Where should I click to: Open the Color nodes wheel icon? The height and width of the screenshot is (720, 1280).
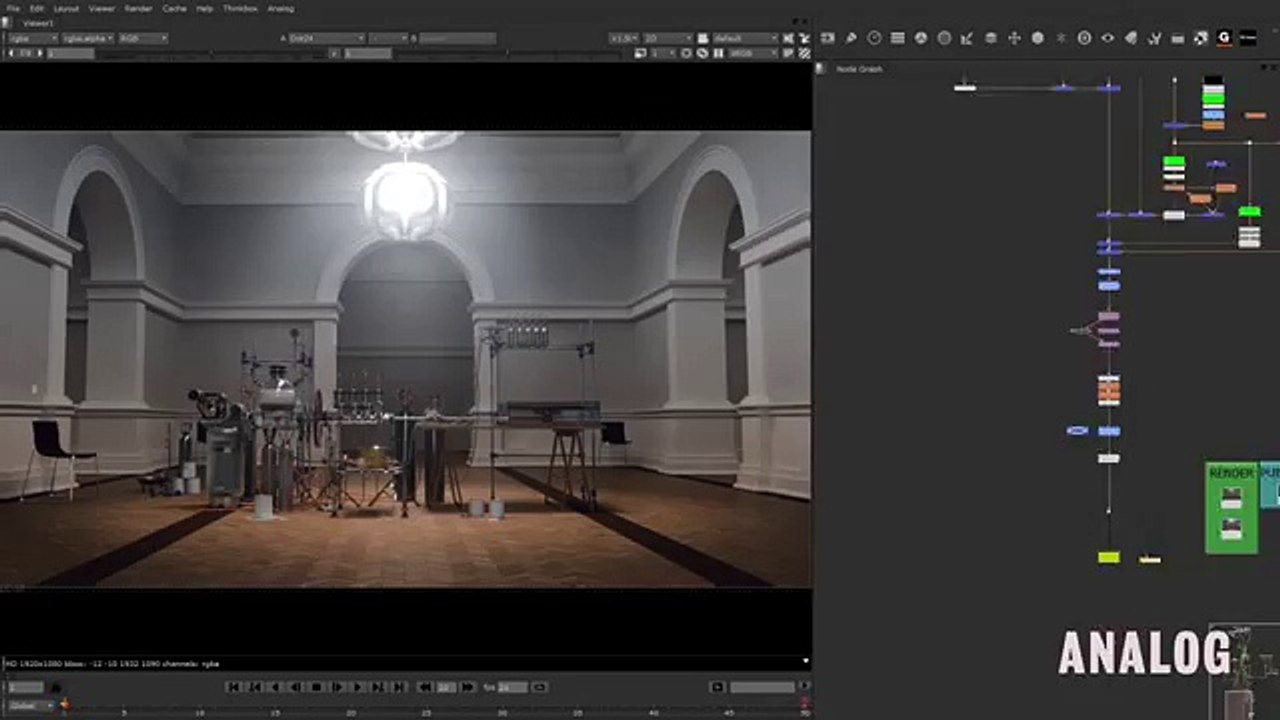pos(921,38)
